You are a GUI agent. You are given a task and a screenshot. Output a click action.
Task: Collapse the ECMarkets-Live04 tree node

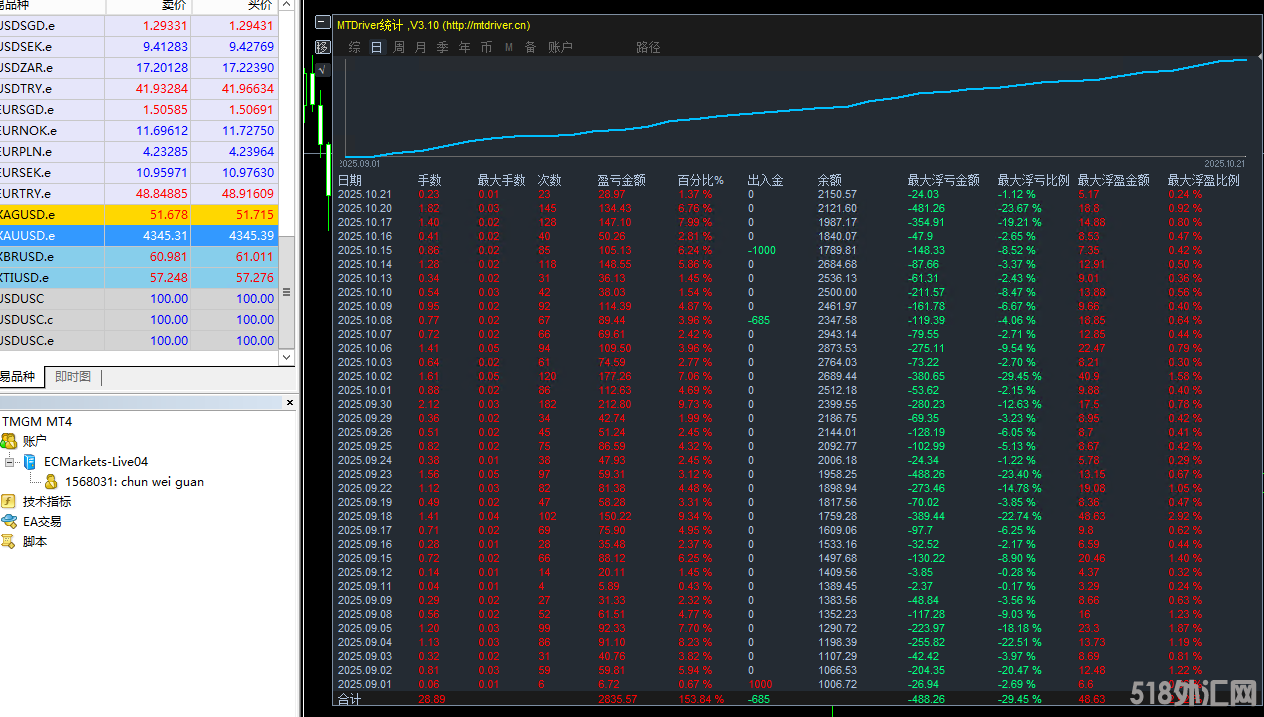pyautogui.click(x=10, y=462)
